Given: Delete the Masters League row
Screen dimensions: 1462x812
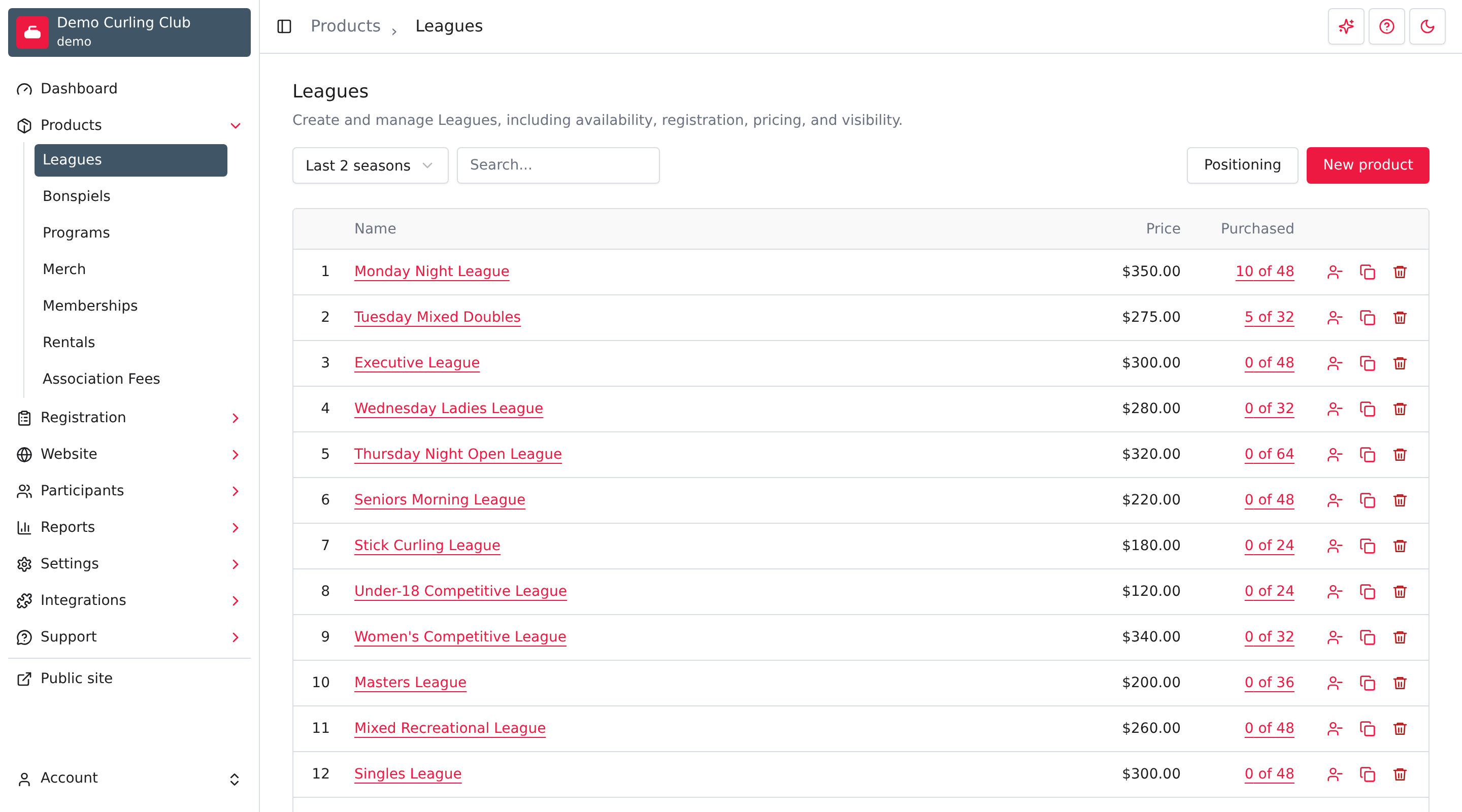Looking at the screenshot, I should tap(1400, 683).
